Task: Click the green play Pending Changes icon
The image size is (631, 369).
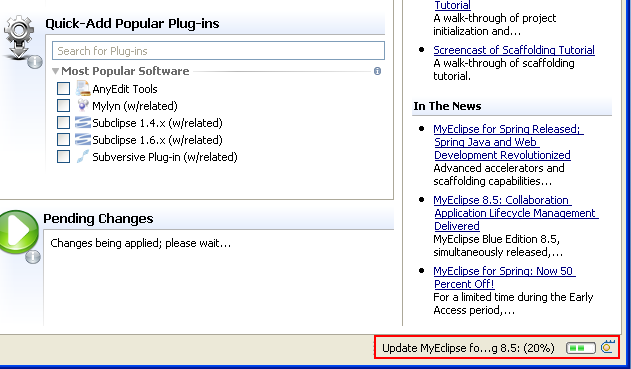Action: click(19, 233)
